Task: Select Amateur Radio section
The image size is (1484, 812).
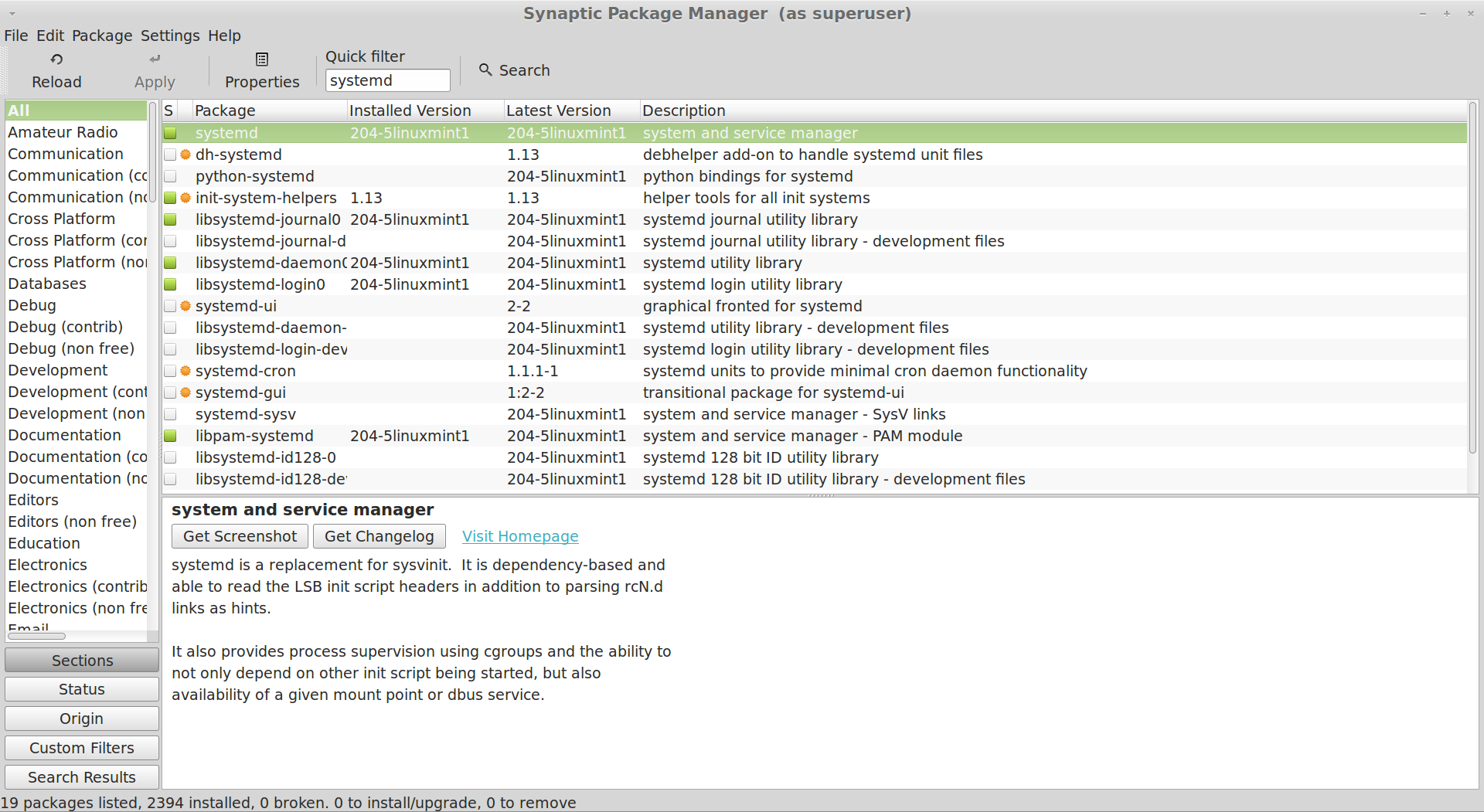Action: click(x=76, y=132)
